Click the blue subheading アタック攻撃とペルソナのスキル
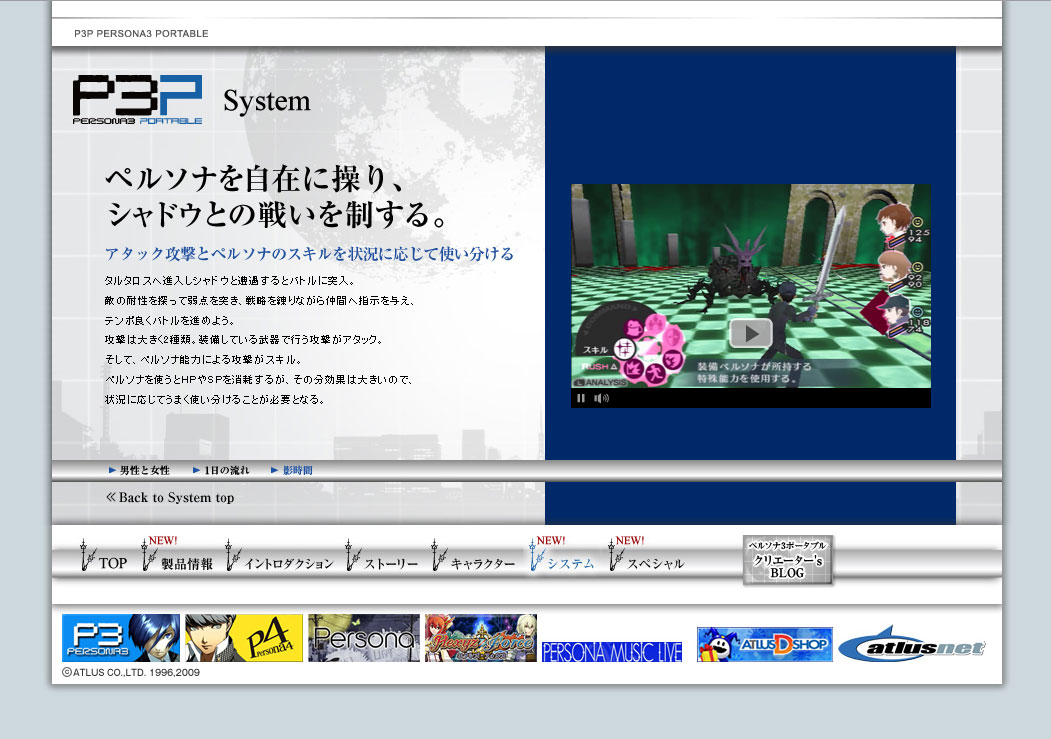1051x739 pixels. point(309,254)
